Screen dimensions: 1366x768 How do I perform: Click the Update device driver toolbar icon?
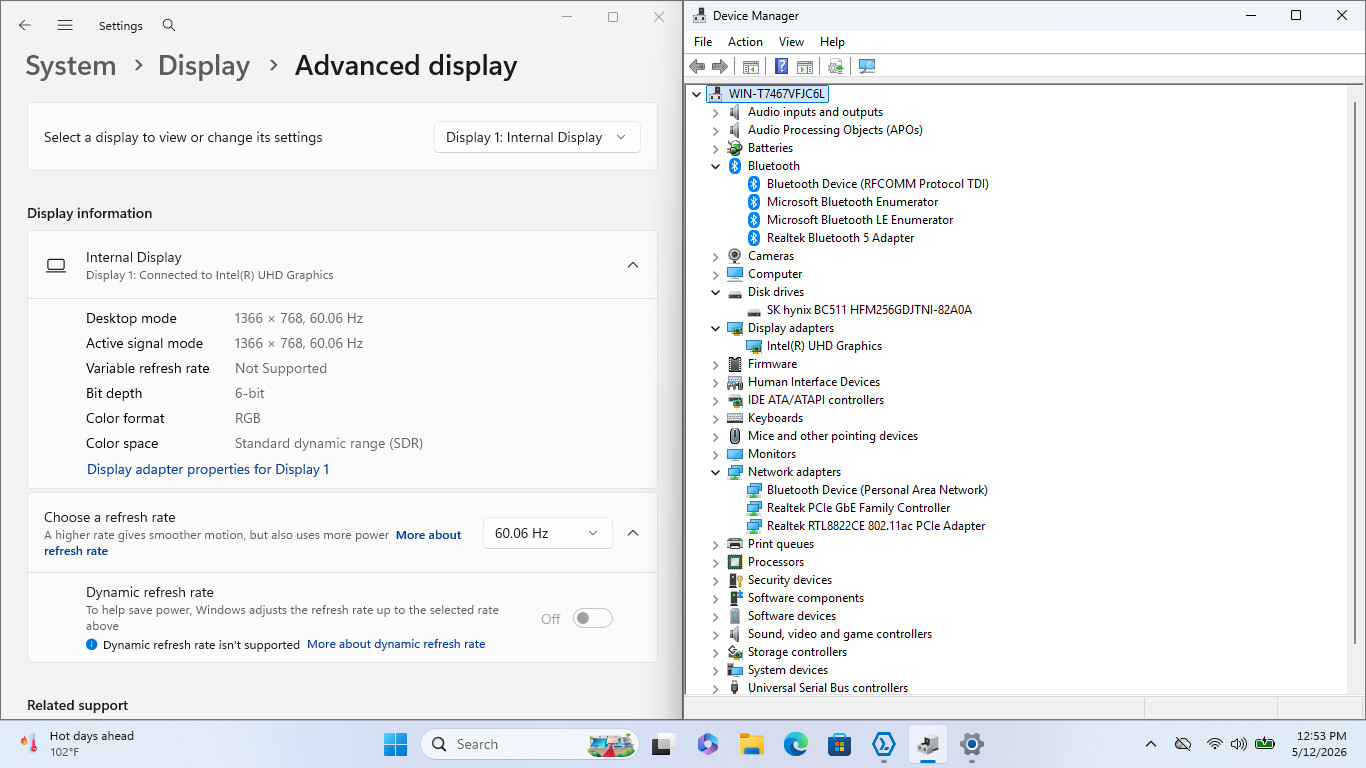(x=835, y=66)
